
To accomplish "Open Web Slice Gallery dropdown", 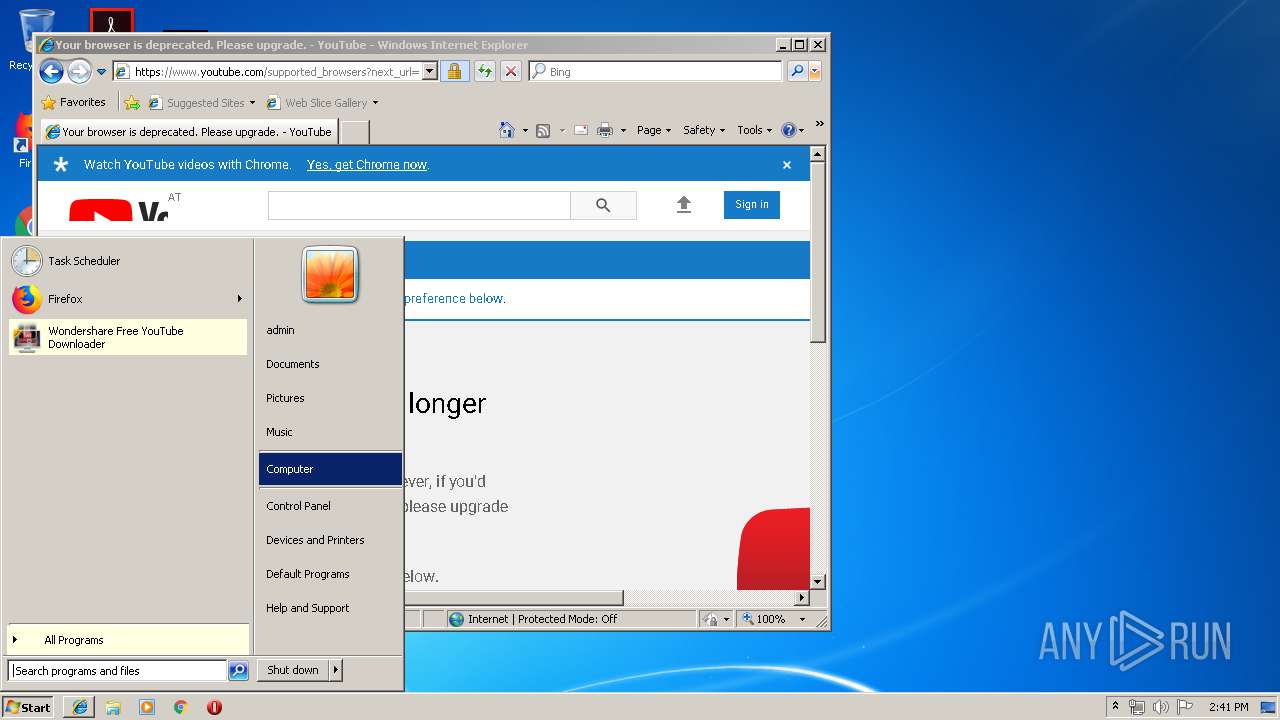I will point(322,102).
